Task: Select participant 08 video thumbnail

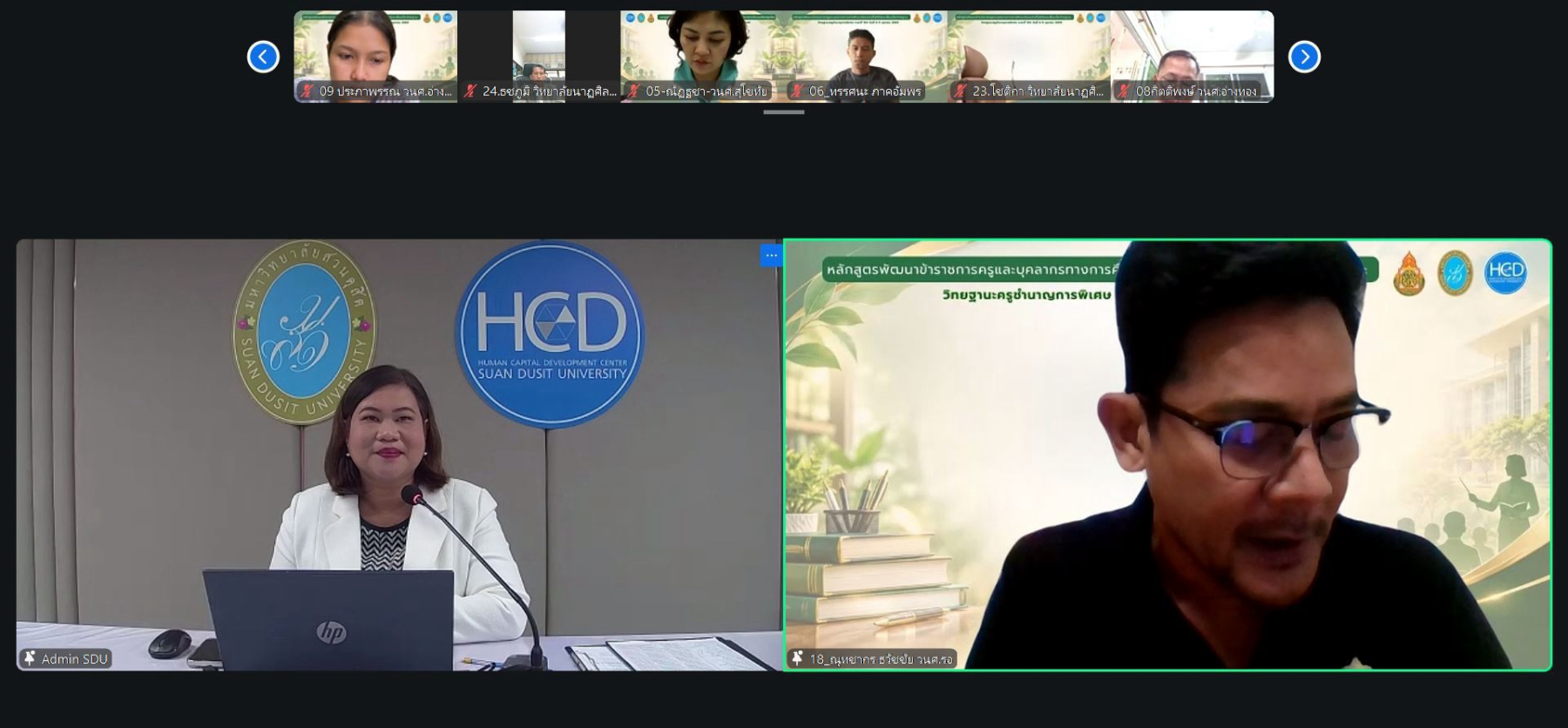Action: coord(1193,57)
